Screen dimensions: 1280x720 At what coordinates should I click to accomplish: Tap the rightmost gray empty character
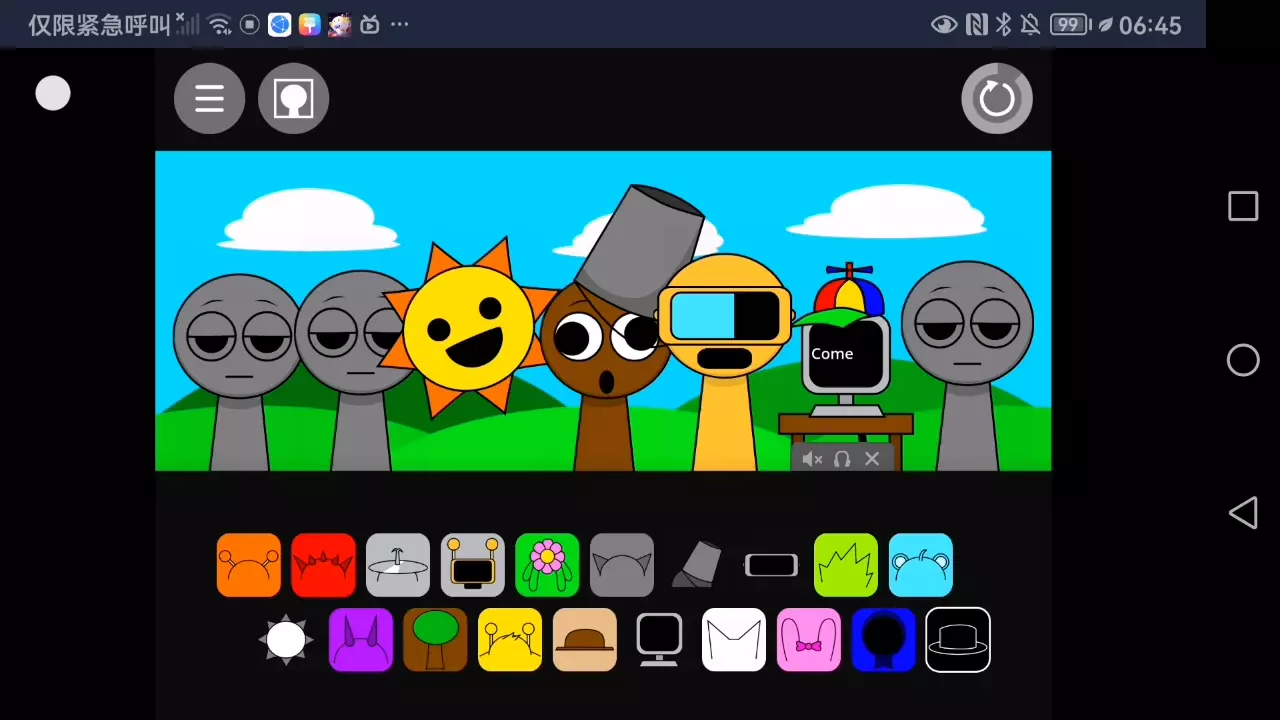pos(967,365)
